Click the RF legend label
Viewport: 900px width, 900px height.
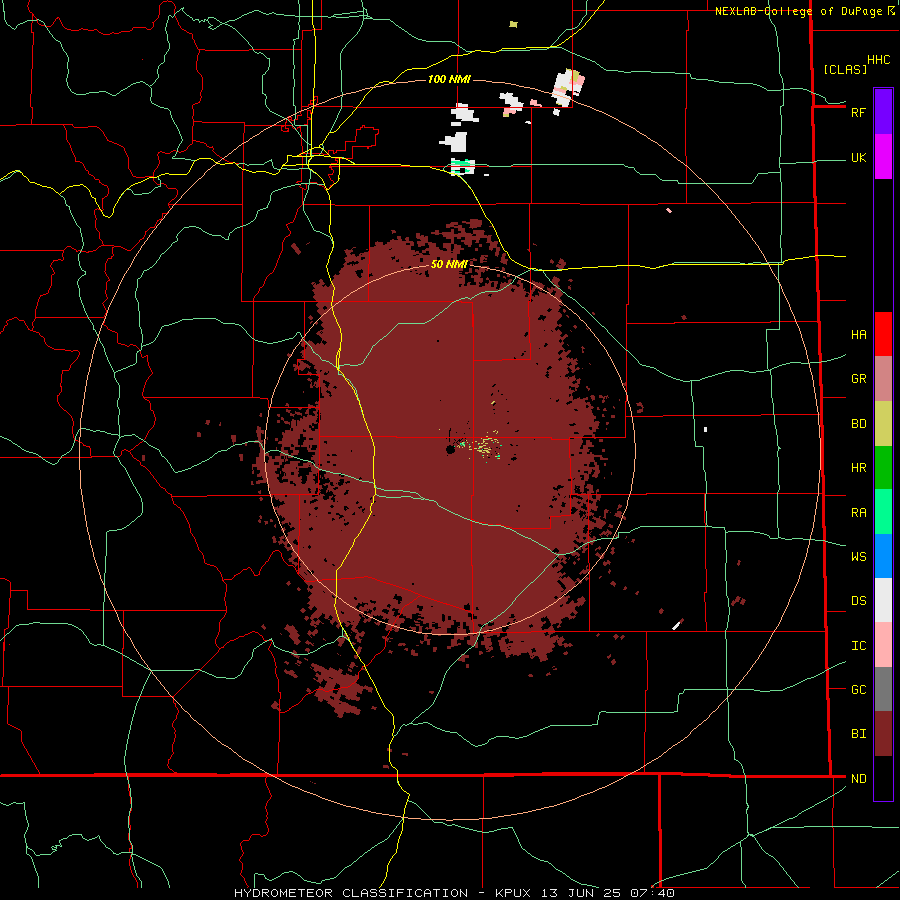pyautogui.click(x=858, y=112)
